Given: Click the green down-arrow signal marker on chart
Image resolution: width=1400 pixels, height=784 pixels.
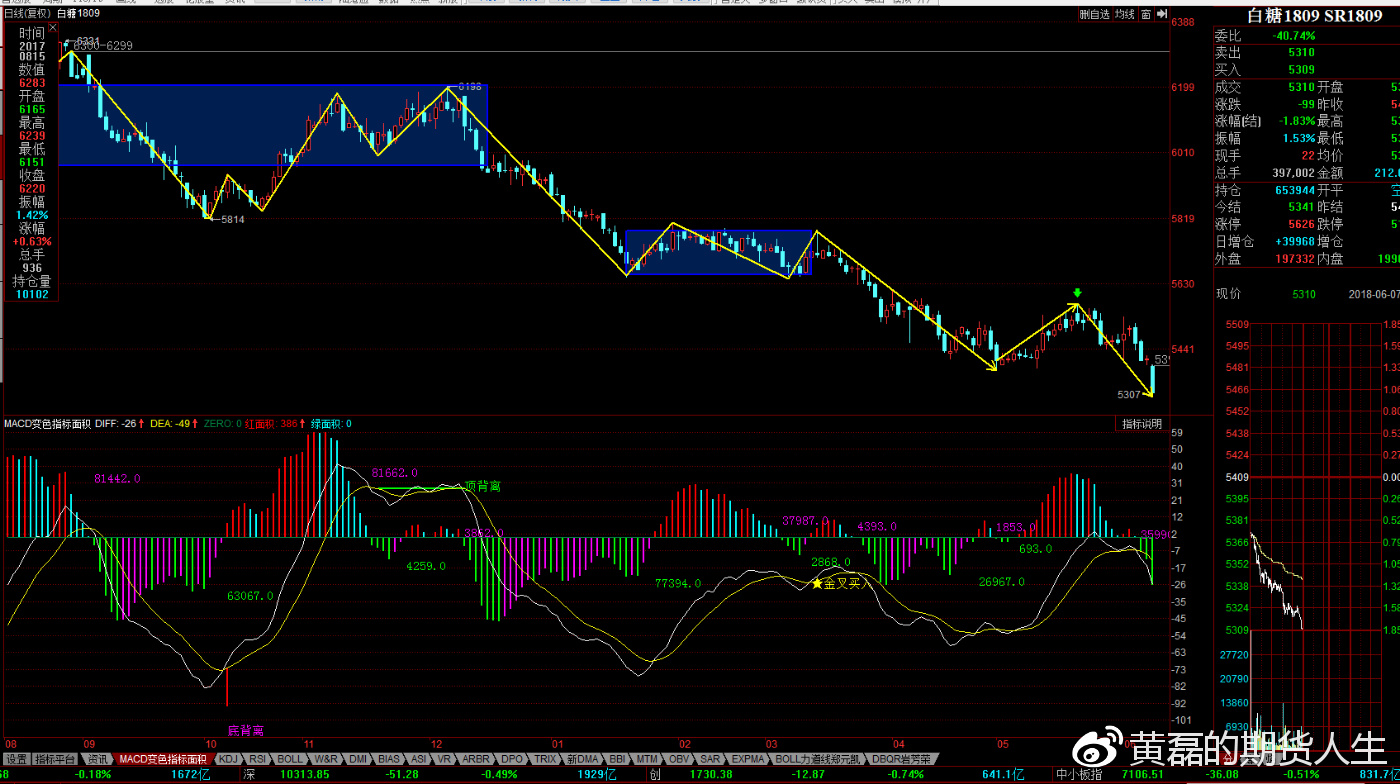Looking at the screenshot, I should pyautogui.click(x=1077, y=293).
